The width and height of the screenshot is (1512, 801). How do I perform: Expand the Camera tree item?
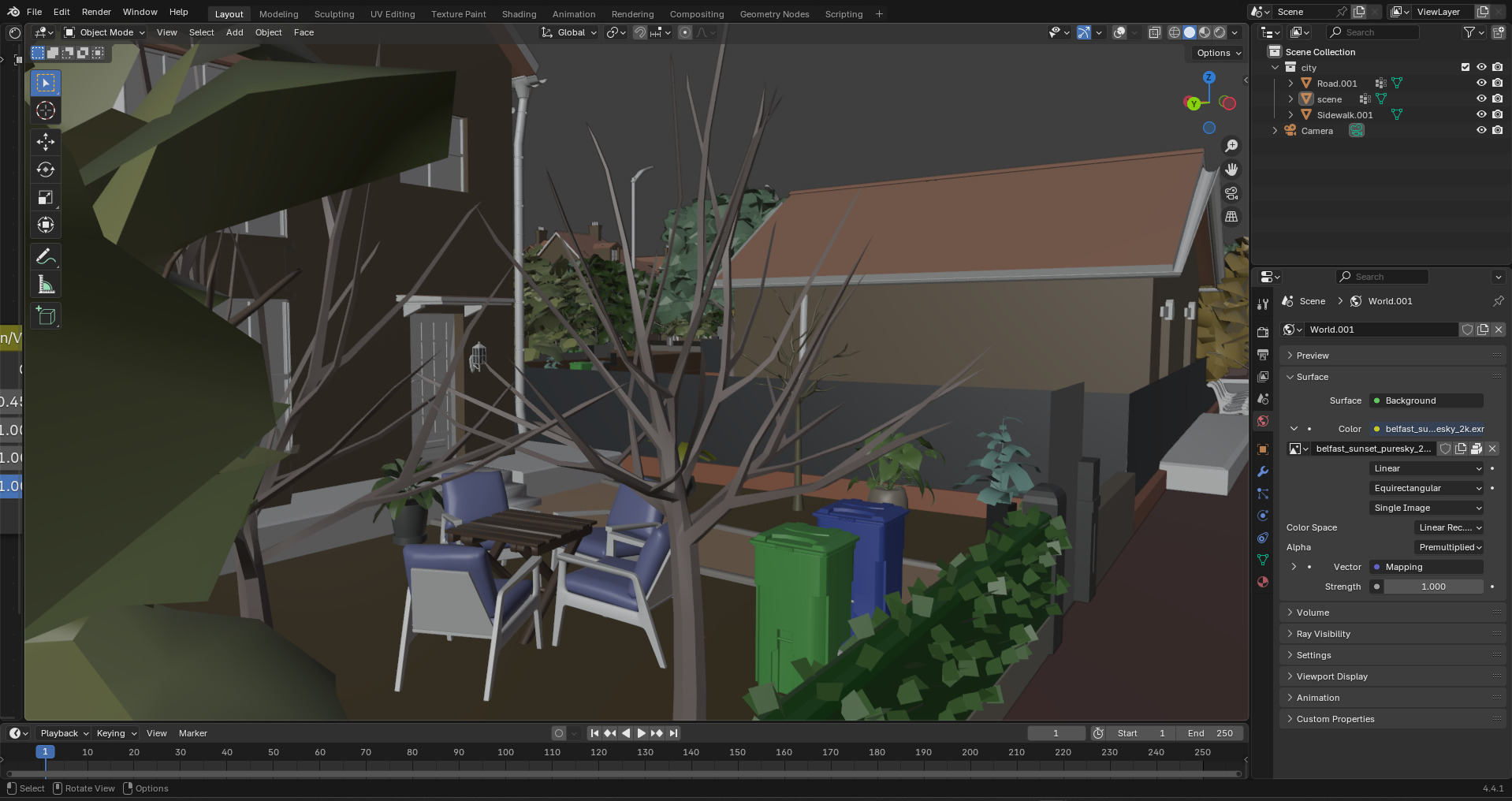(x=1275, y=131)
